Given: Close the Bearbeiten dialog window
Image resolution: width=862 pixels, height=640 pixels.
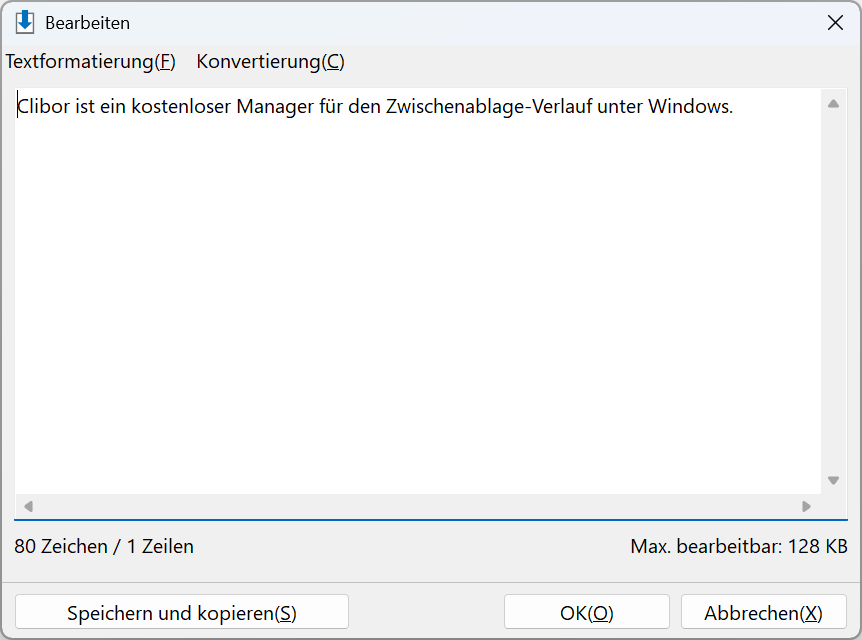Looking at the screenshot, I should pos(835,23).
